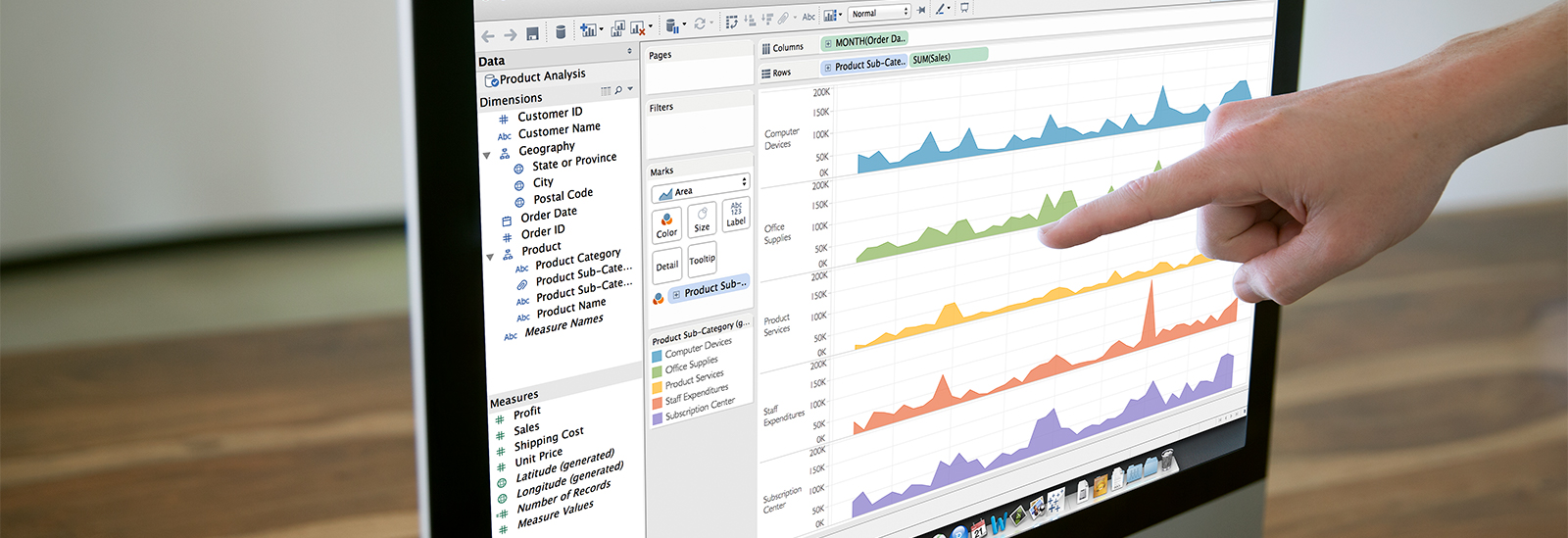The width and height of the screenshot is (1568, 538).
Task: Select the Postal Code field
Action: click(563, 196)
